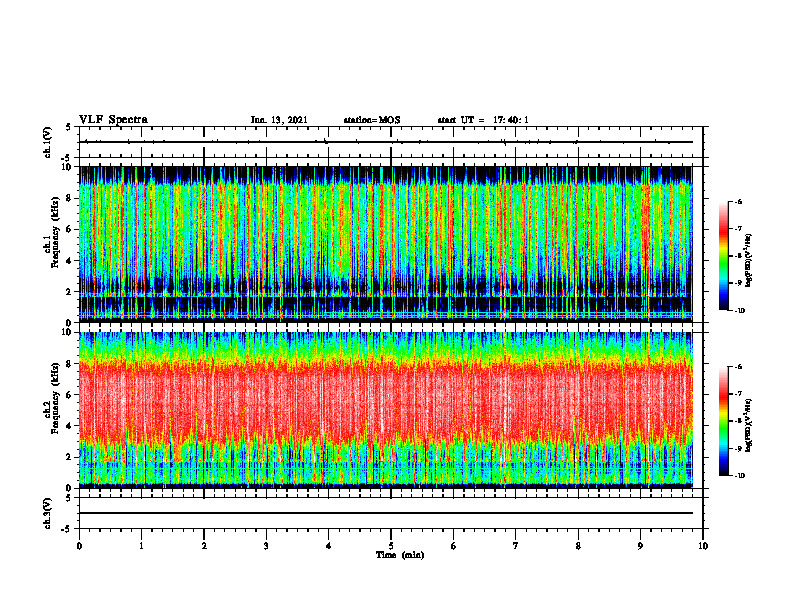Image resolution: width=792 pixels, height=612 pixels.
Task: Click the ch.1 frequency axis "8" tick label
Action: point(69,198)
